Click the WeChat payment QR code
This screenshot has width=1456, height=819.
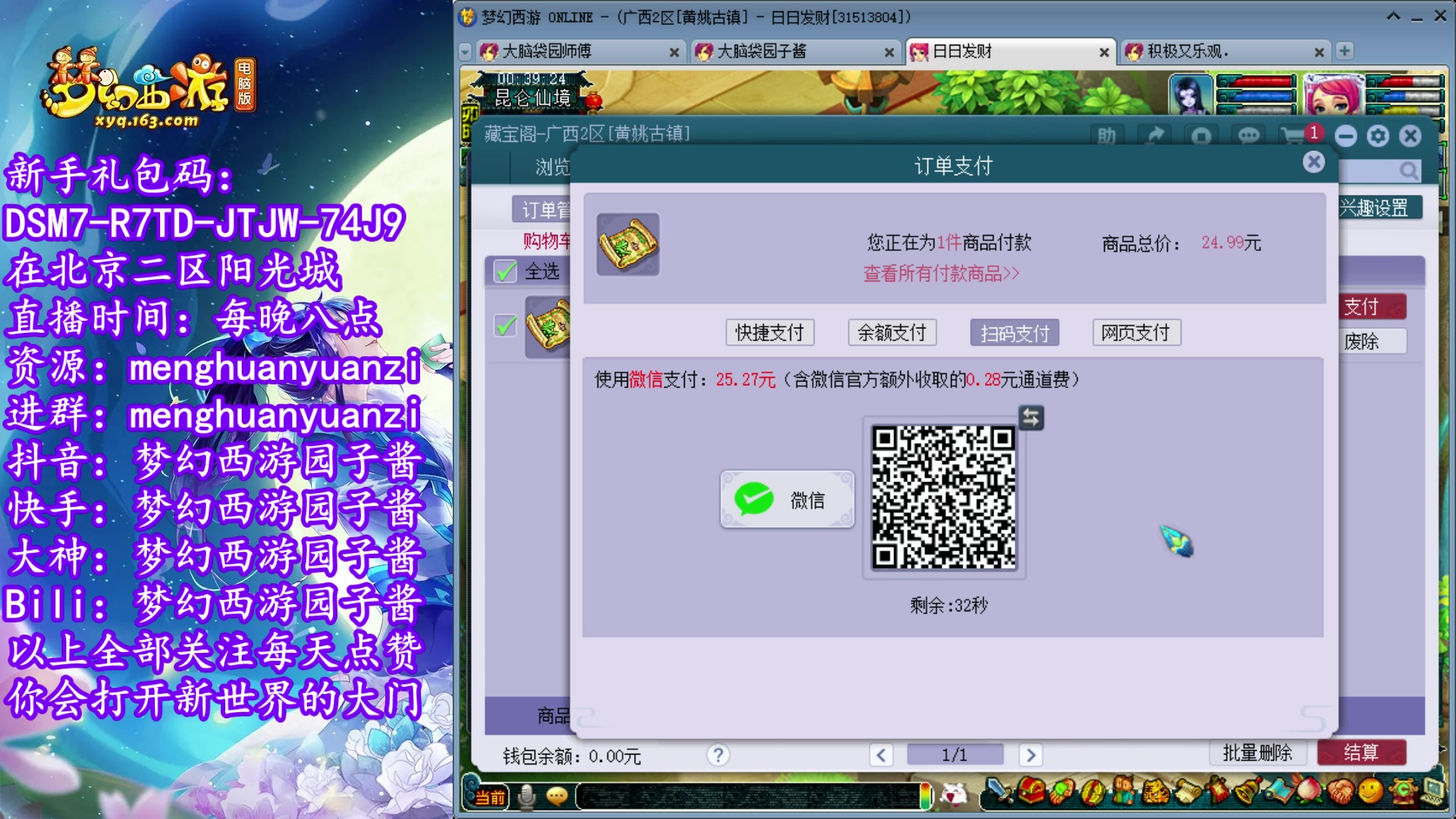tap(943, 497)
